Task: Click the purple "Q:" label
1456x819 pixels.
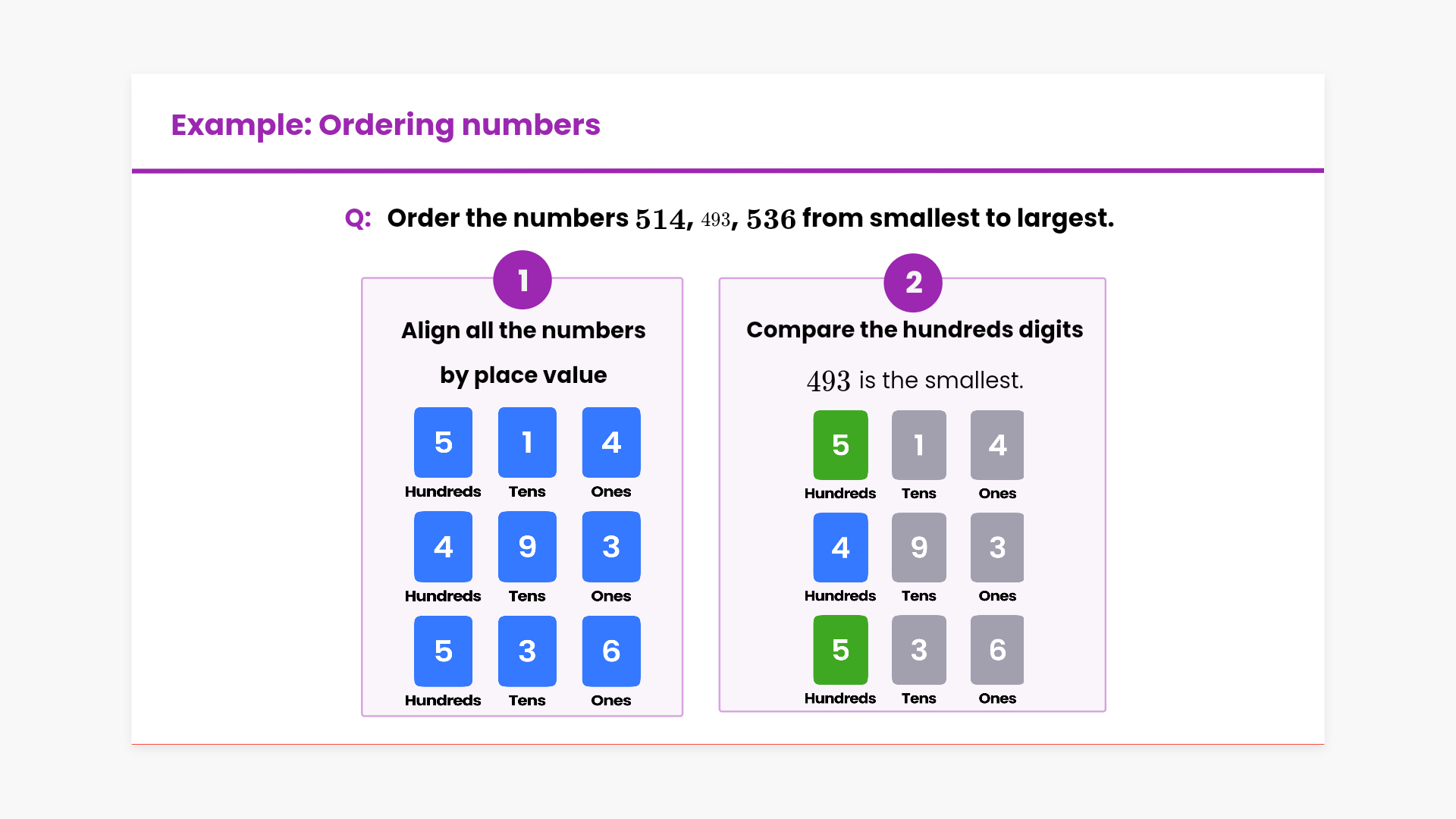Action: click(x=358, y=218)
